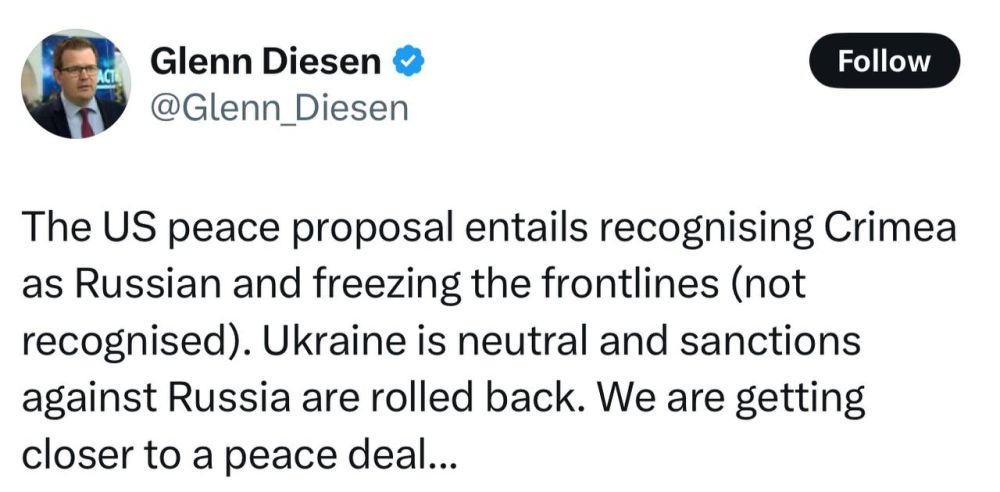
Task: Click the words "We are getting"
Action: click(x=717, y=398)
